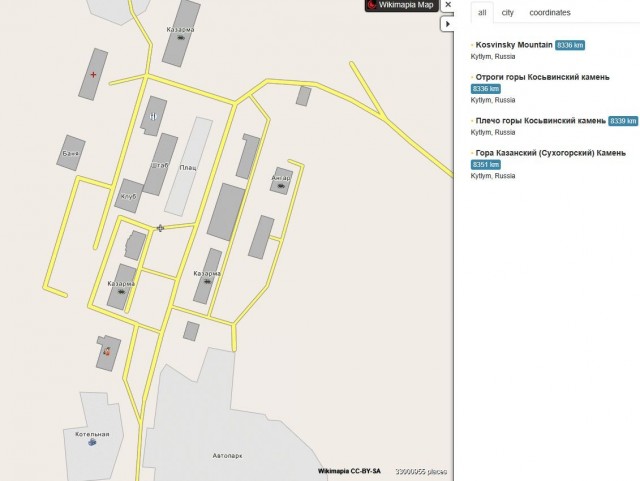Select the Плац parade ground area

(188, 167)
